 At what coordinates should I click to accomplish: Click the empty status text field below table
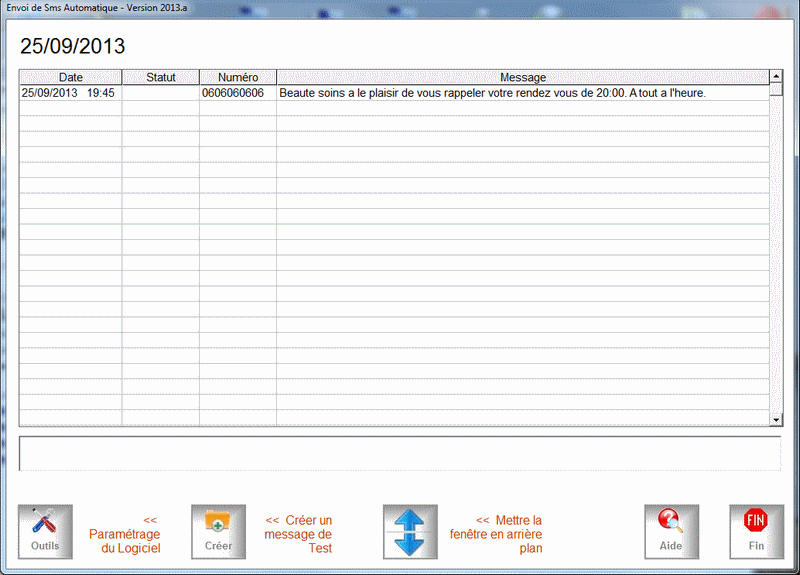[x=400, y=454]
